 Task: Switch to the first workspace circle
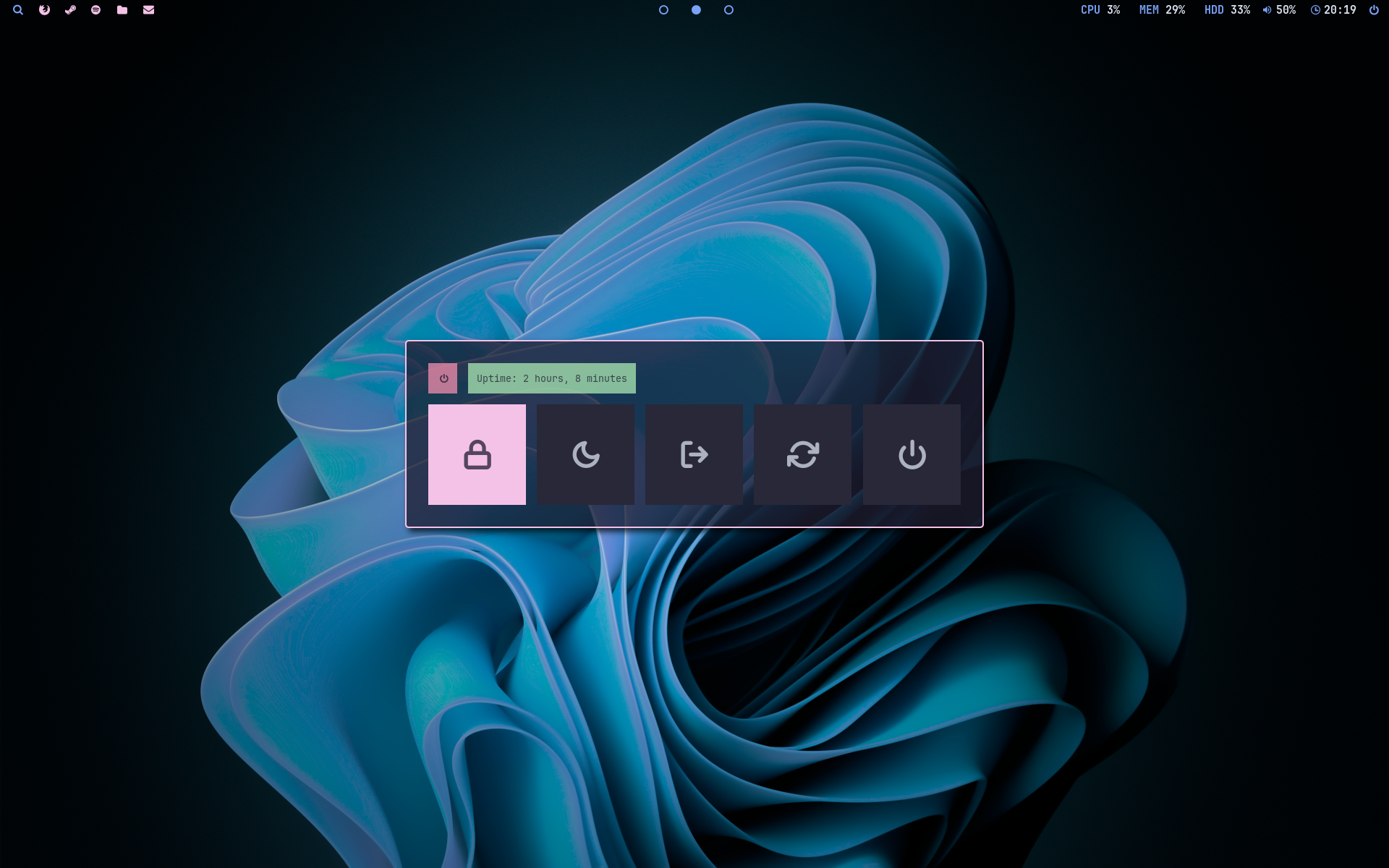point(663,10)
